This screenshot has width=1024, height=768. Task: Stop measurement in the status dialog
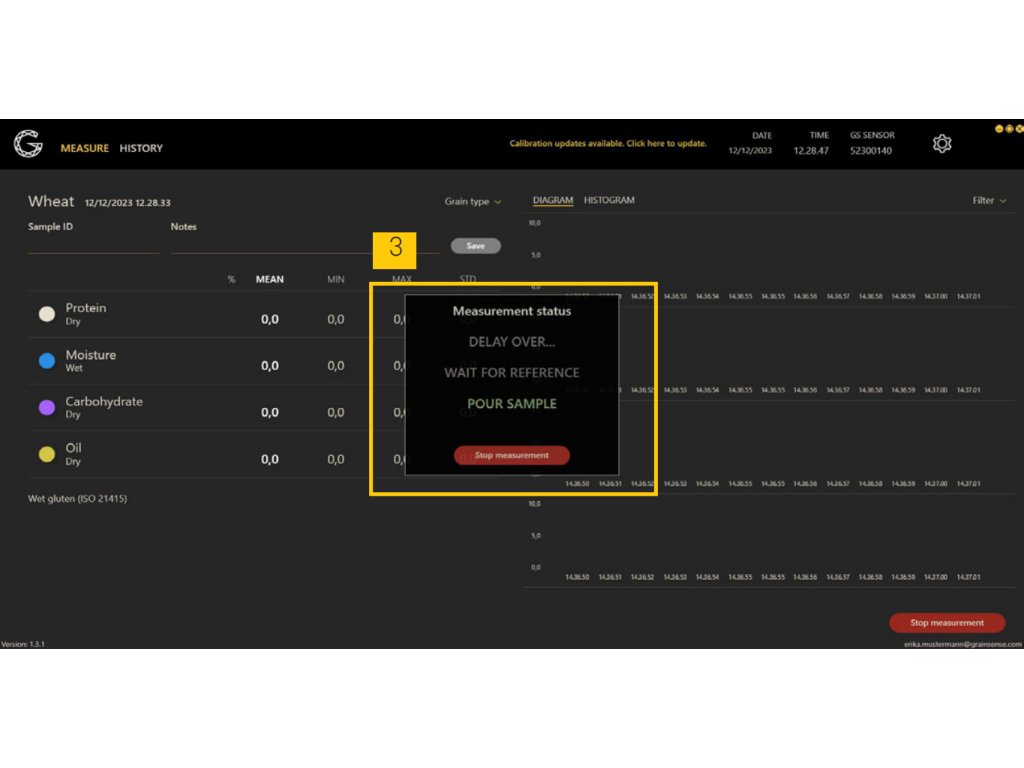tap(511, 455)
